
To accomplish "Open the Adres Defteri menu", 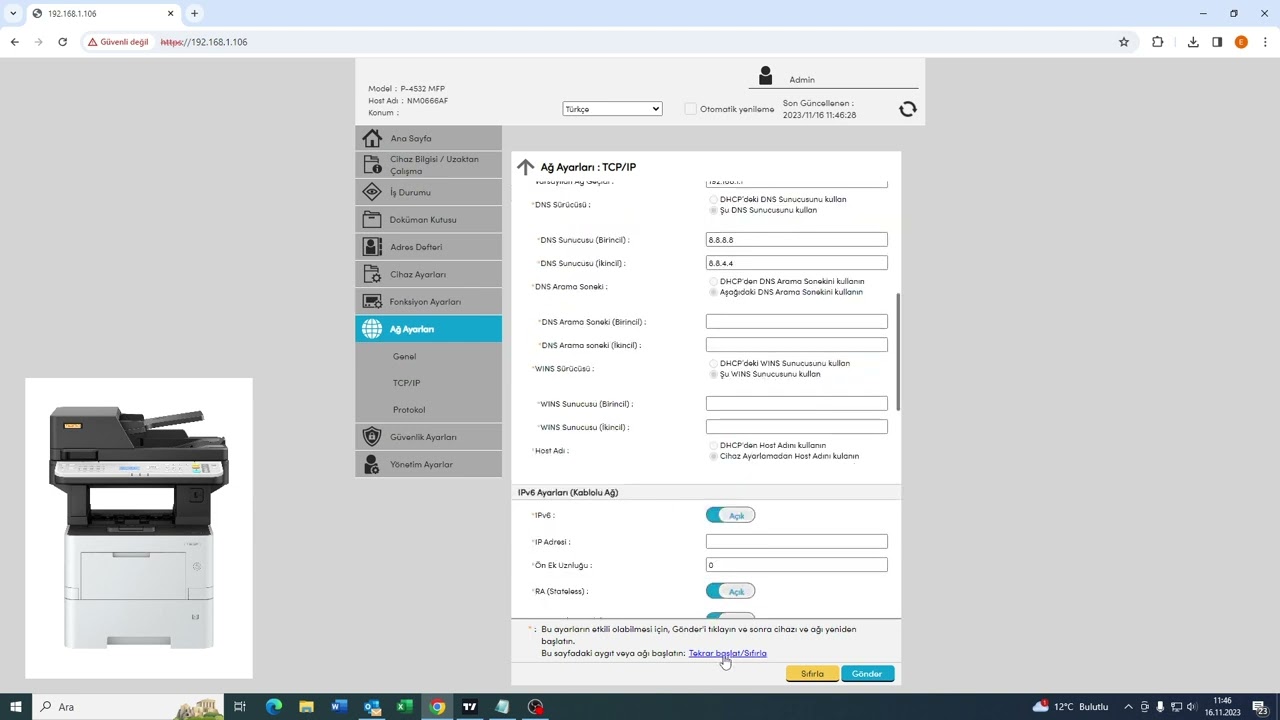I will [x=429, y=247].
